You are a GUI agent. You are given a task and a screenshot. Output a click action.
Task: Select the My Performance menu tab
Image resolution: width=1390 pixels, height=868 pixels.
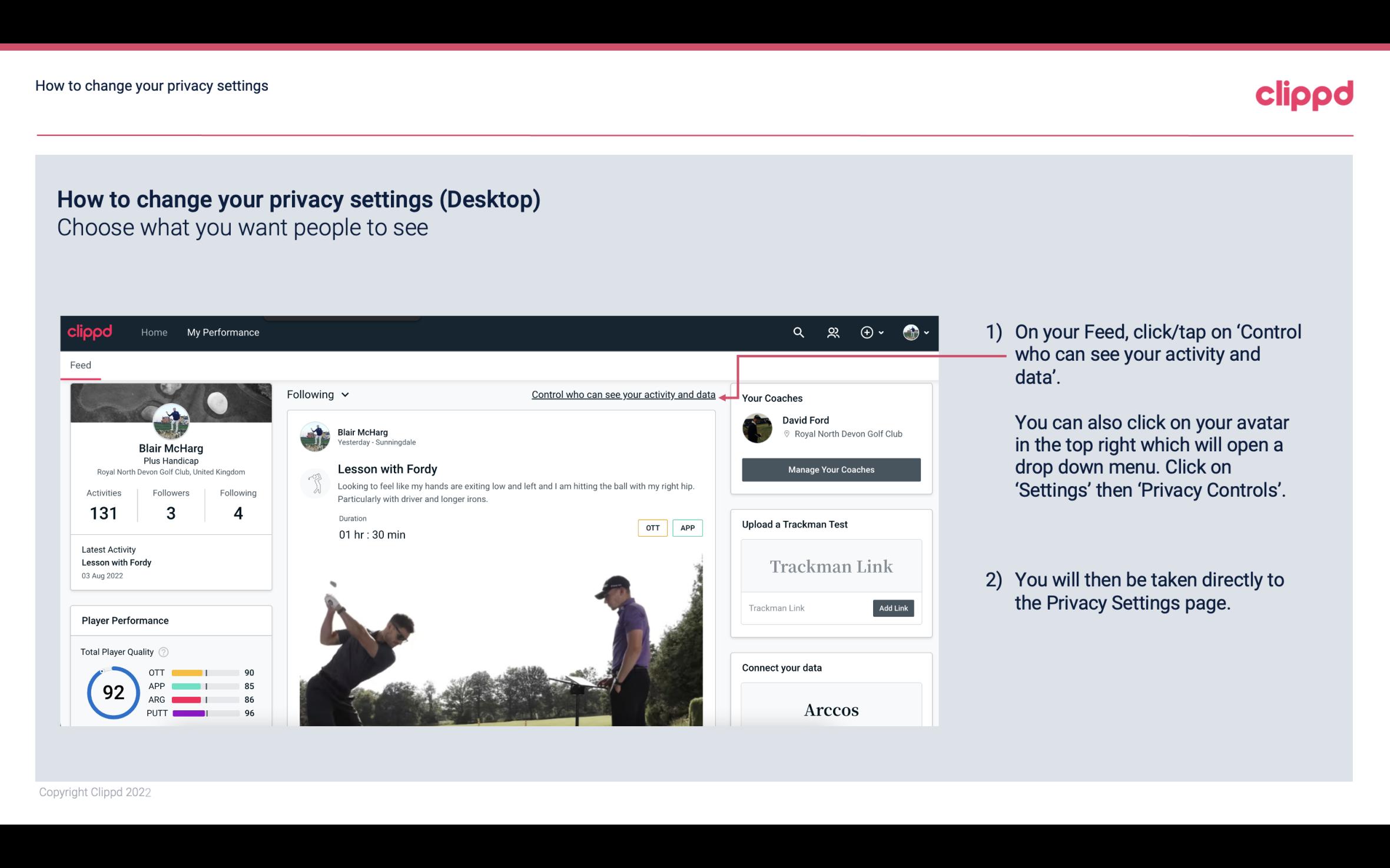pos(222,332)
